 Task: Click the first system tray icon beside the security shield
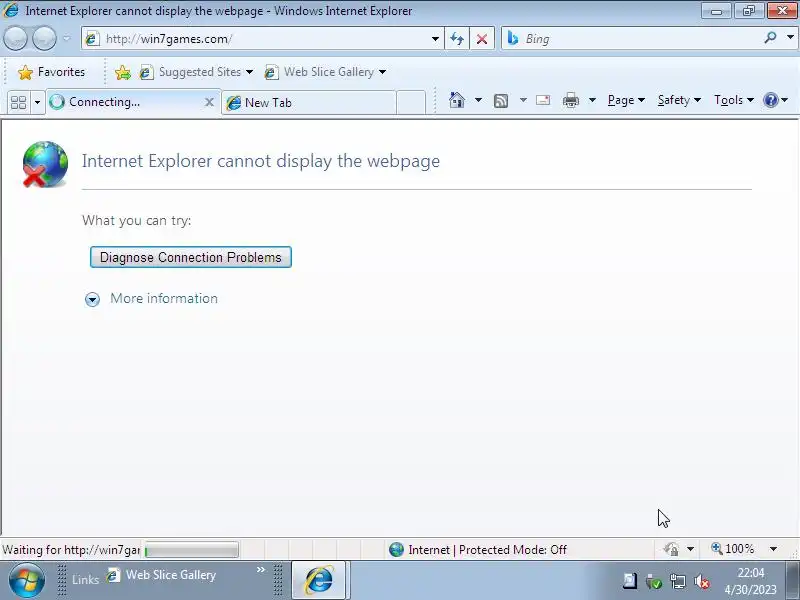[x=630, y=581]
